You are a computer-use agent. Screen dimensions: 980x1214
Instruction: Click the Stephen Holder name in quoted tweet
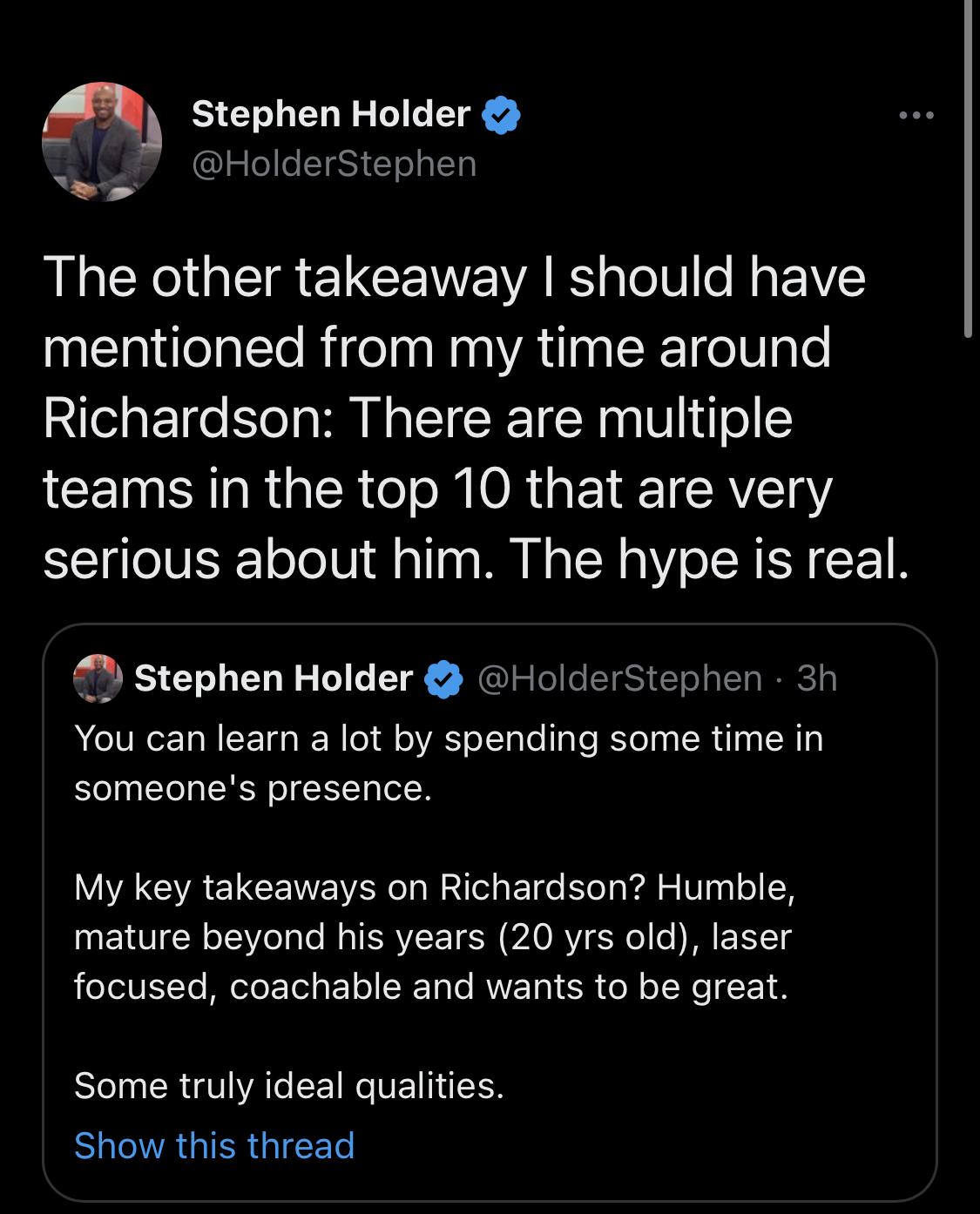coord(274,678)
